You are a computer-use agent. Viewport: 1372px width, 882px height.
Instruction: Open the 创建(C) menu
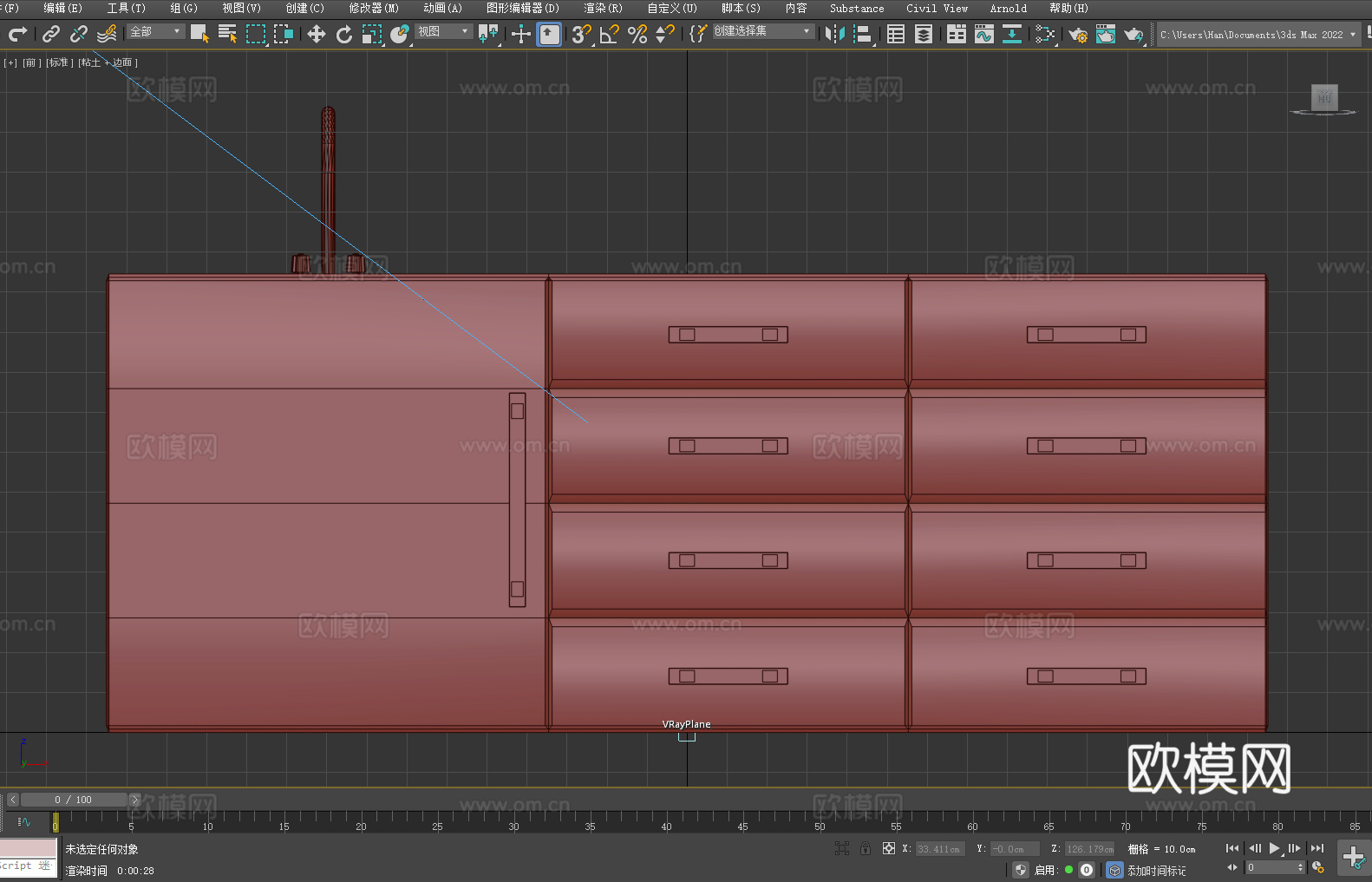pyautogui.click(x=304, y=8)
